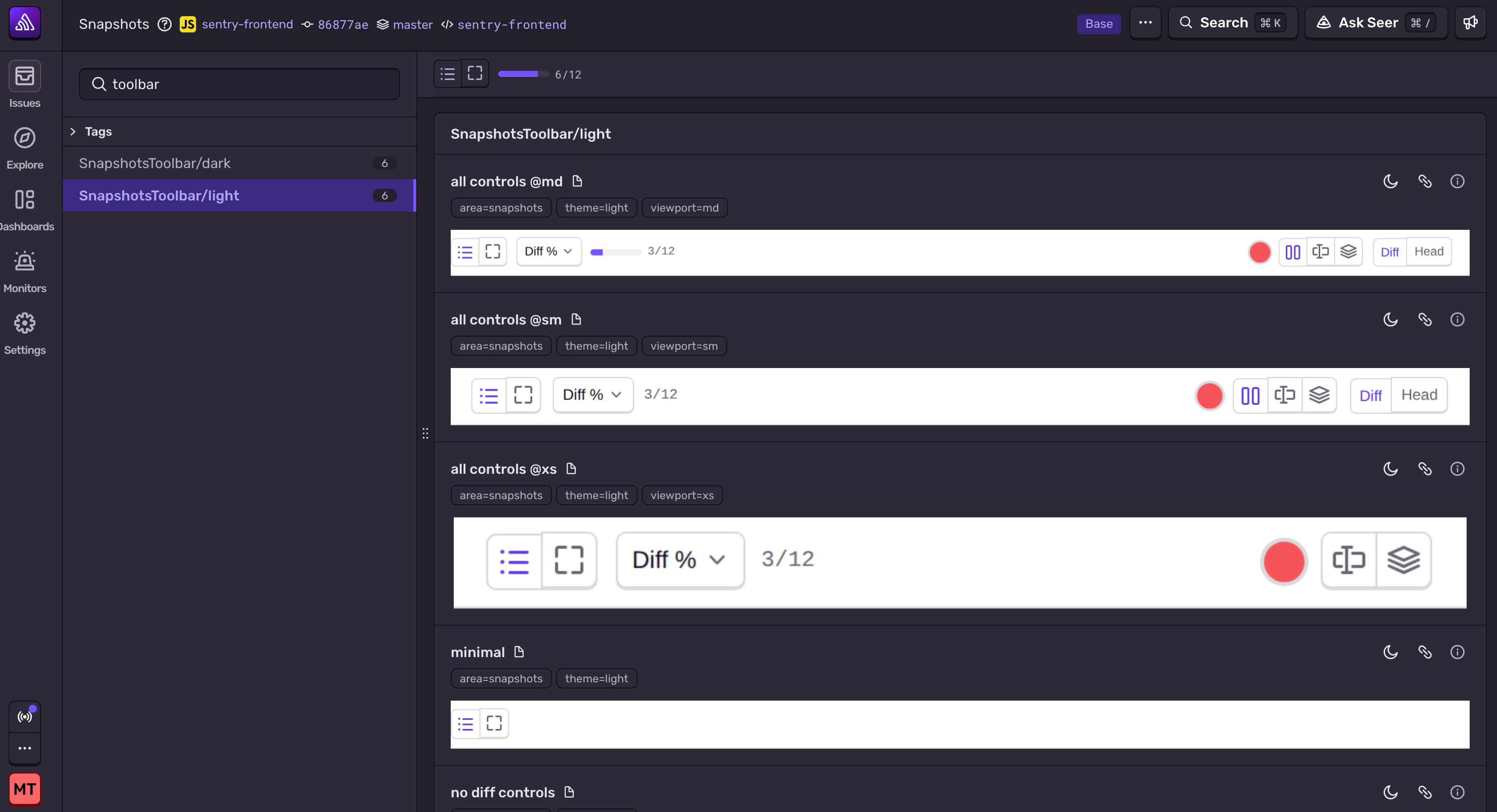Switch to fullscreen single view in top toolbar
Screen dimensions: 1497x812
[476, 74]
